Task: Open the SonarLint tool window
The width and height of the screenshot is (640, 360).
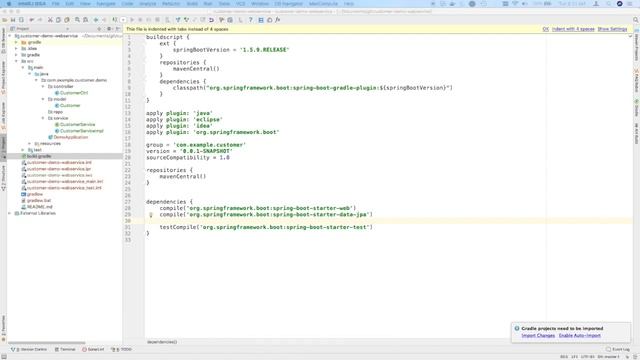Action: point(93,349)
